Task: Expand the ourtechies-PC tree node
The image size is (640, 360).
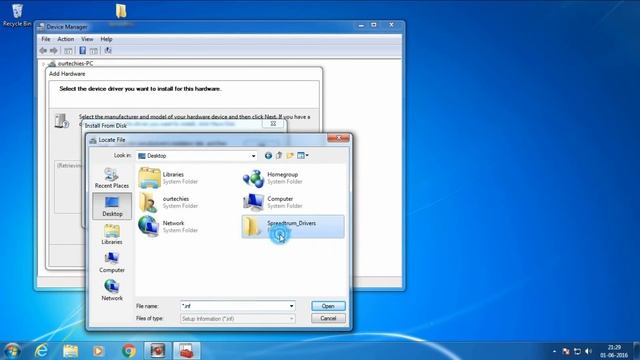Action: pos(44,64)
